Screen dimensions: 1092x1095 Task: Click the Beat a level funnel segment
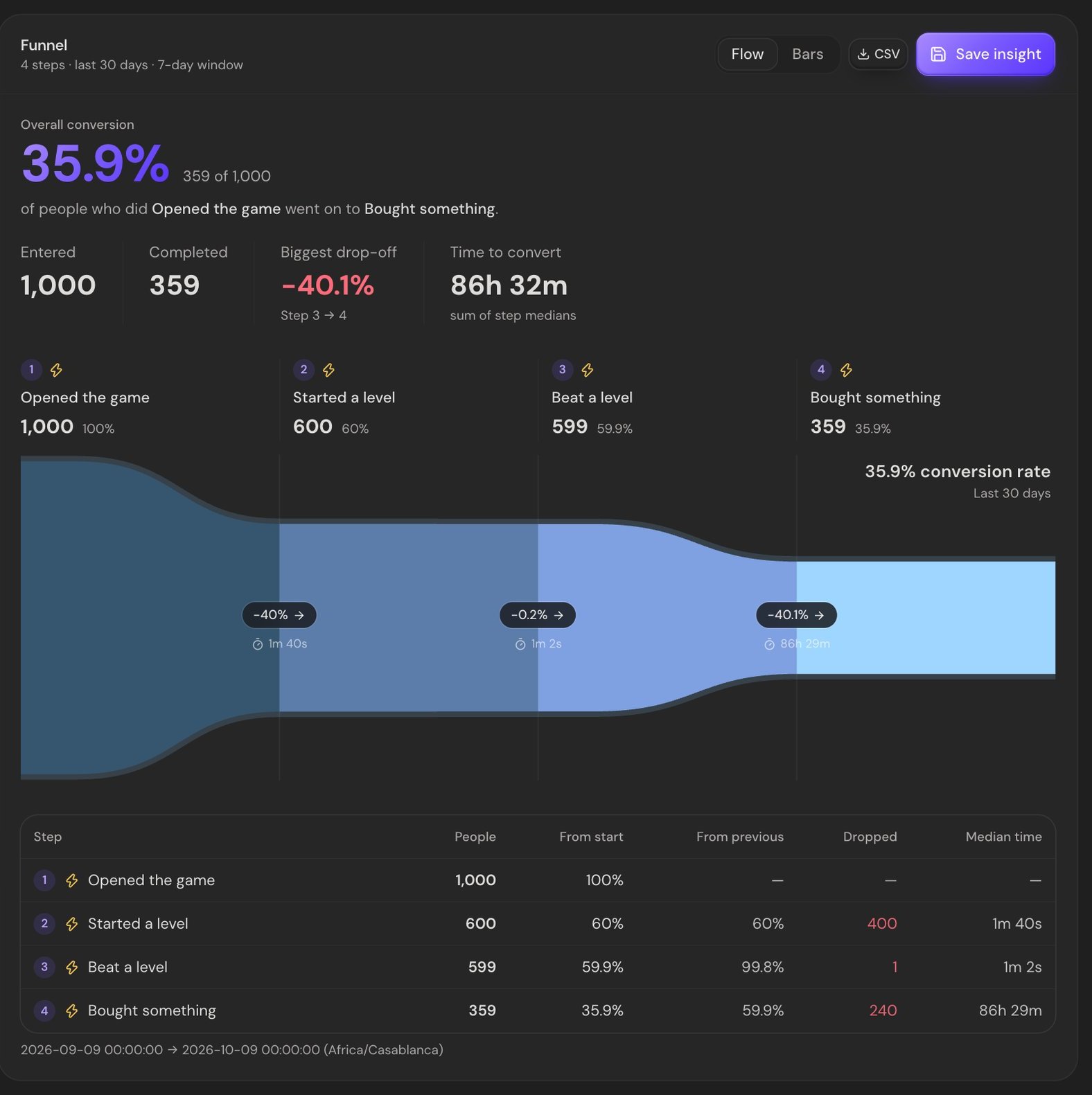667,618
